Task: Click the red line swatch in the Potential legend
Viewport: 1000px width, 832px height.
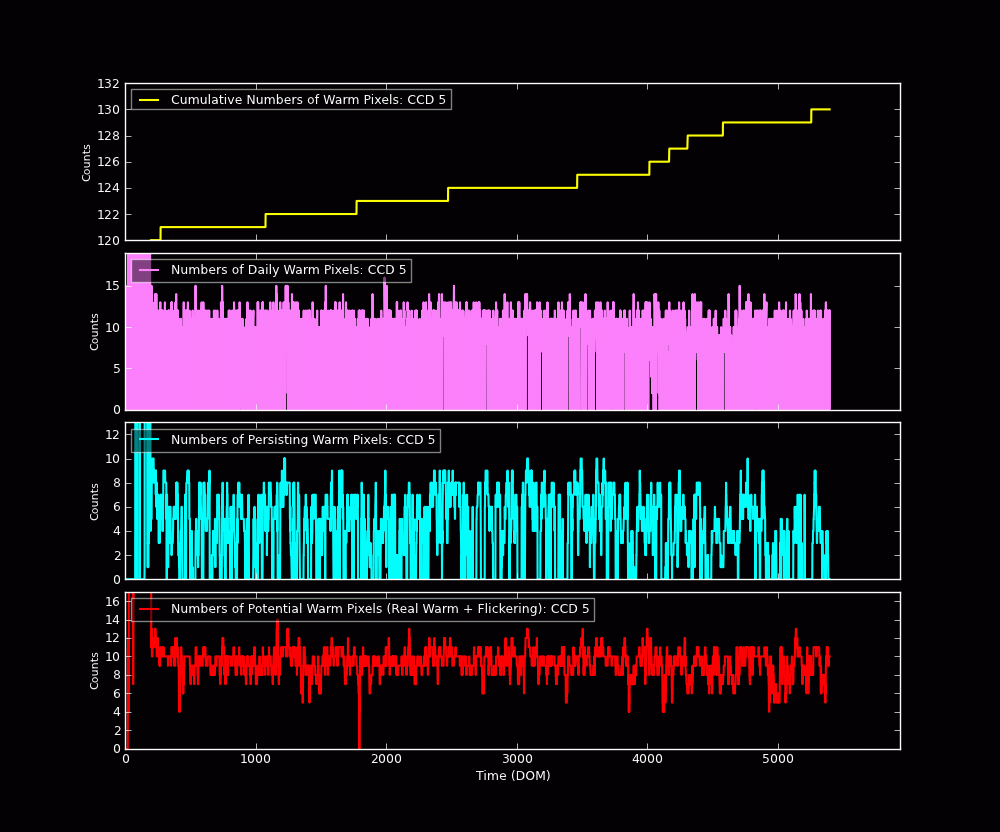Action: pyautogui.click(x=149, y=609)
